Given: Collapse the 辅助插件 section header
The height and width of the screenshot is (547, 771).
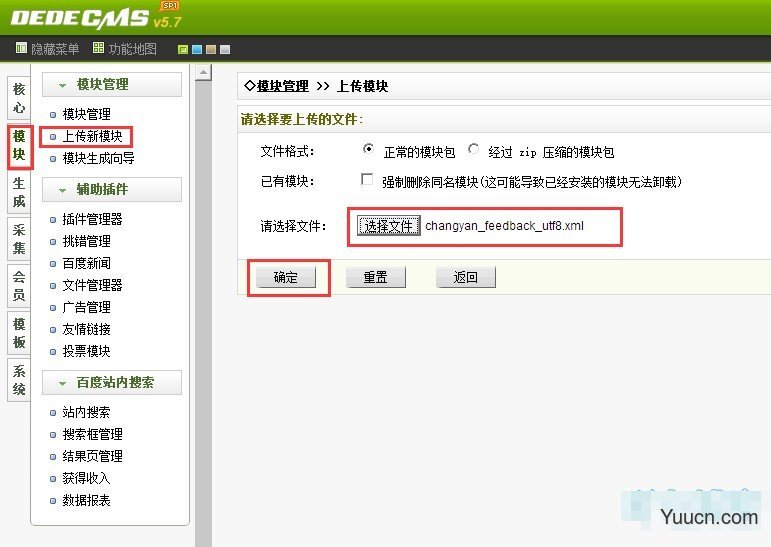Looking at the screenshot, I should [x=111, y=190].
